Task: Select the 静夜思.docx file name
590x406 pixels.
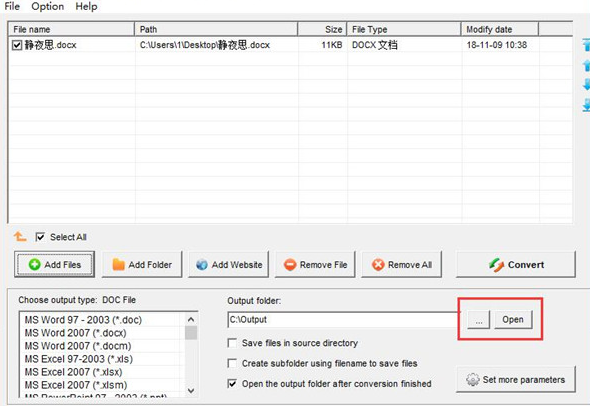Action: [x=51, y=45]
